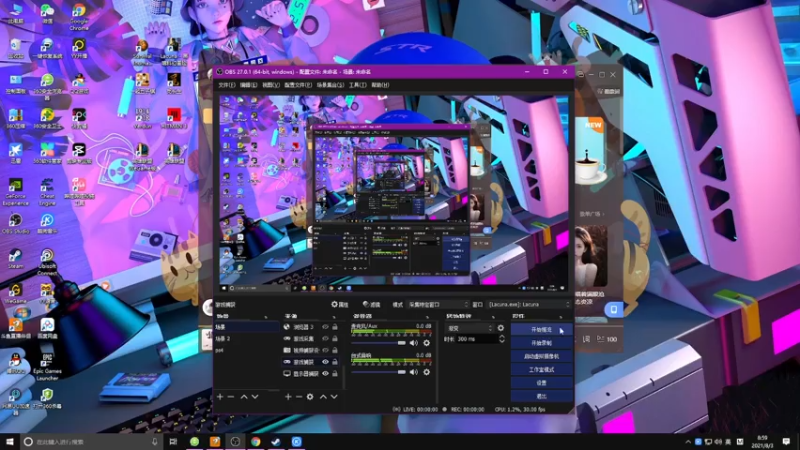Pop out the Audio Mixer dock panel
Screen dimensions: 800x450
tap(430, 317)
